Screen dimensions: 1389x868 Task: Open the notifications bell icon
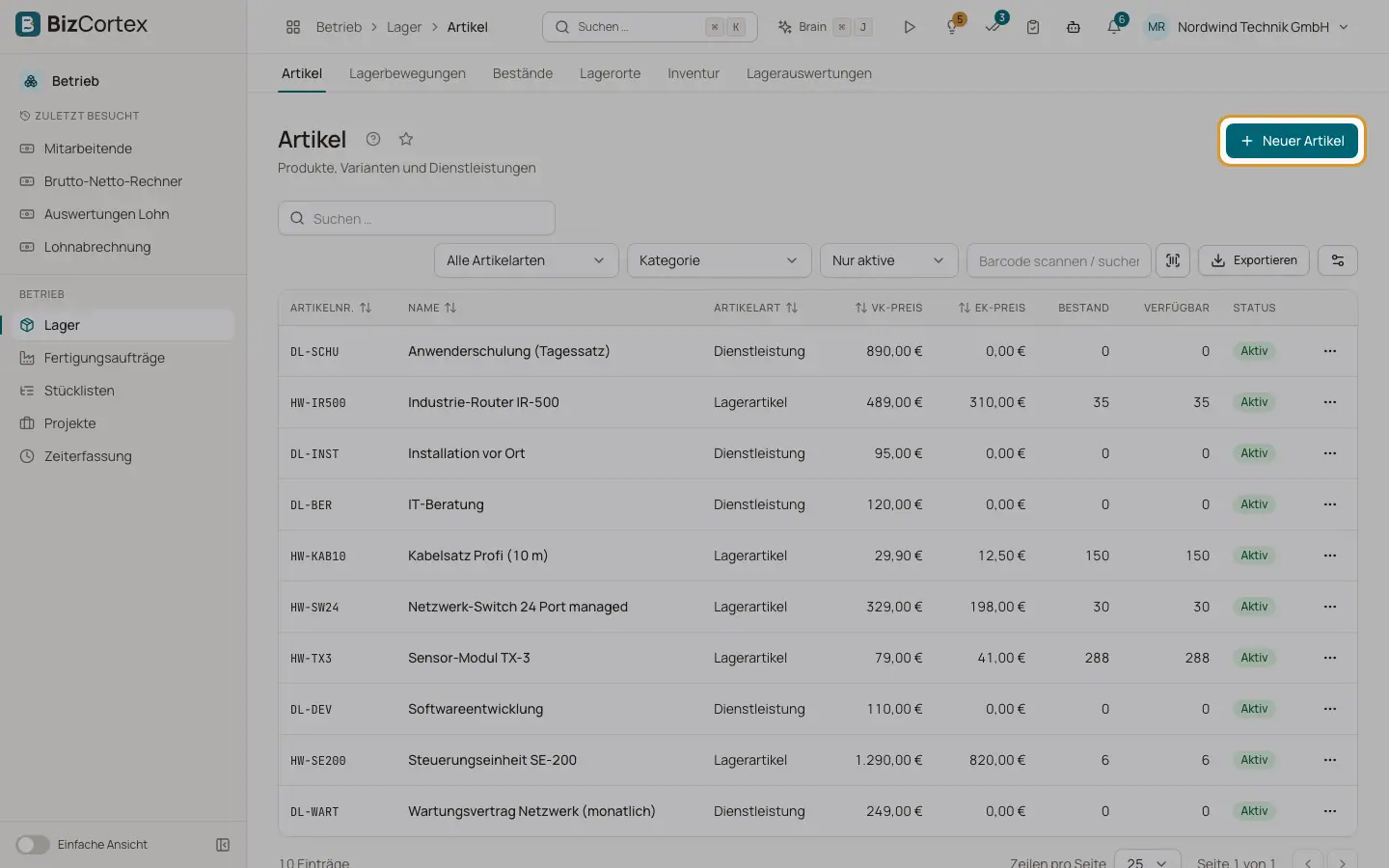click(1114, 27)
